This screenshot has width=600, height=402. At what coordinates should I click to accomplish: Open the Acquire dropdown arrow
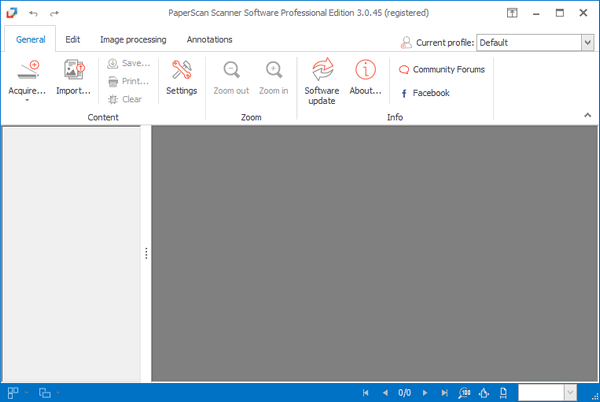click(x=27, y=101)
